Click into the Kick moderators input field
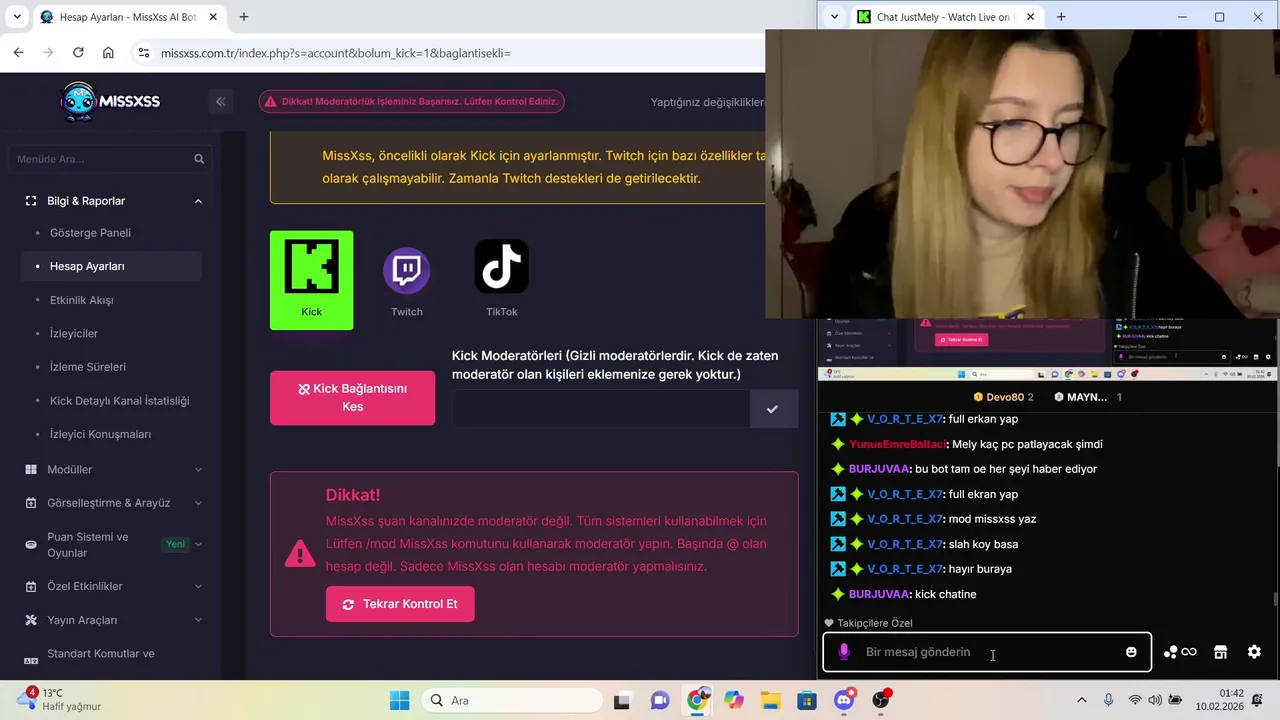The width and height of the screenshot is (1280, 720). click(600, 409)
